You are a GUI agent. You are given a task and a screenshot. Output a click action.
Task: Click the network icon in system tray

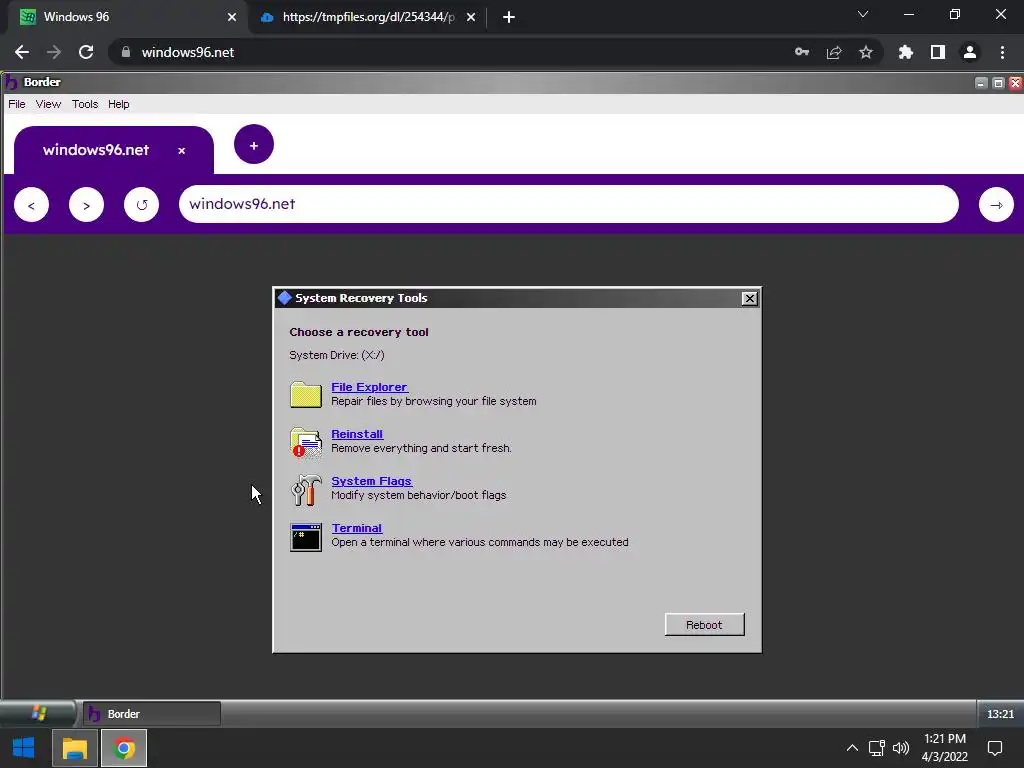point(876,748)
